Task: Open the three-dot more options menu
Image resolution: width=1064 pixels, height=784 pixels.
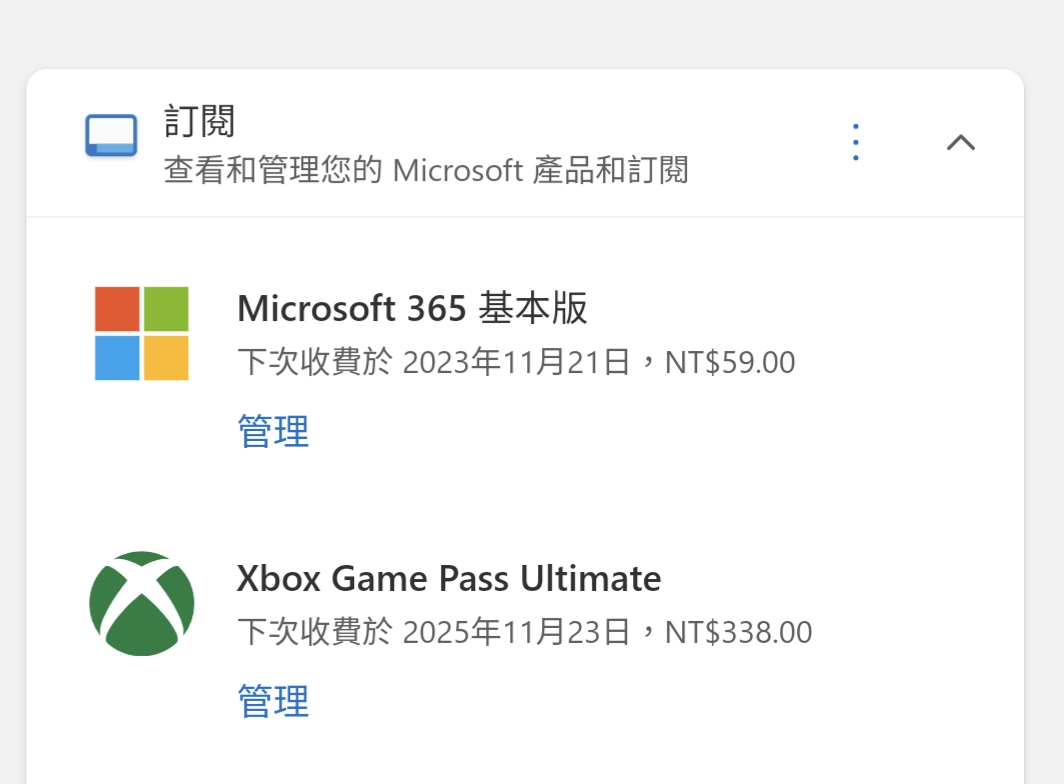Action: point(855,142)
